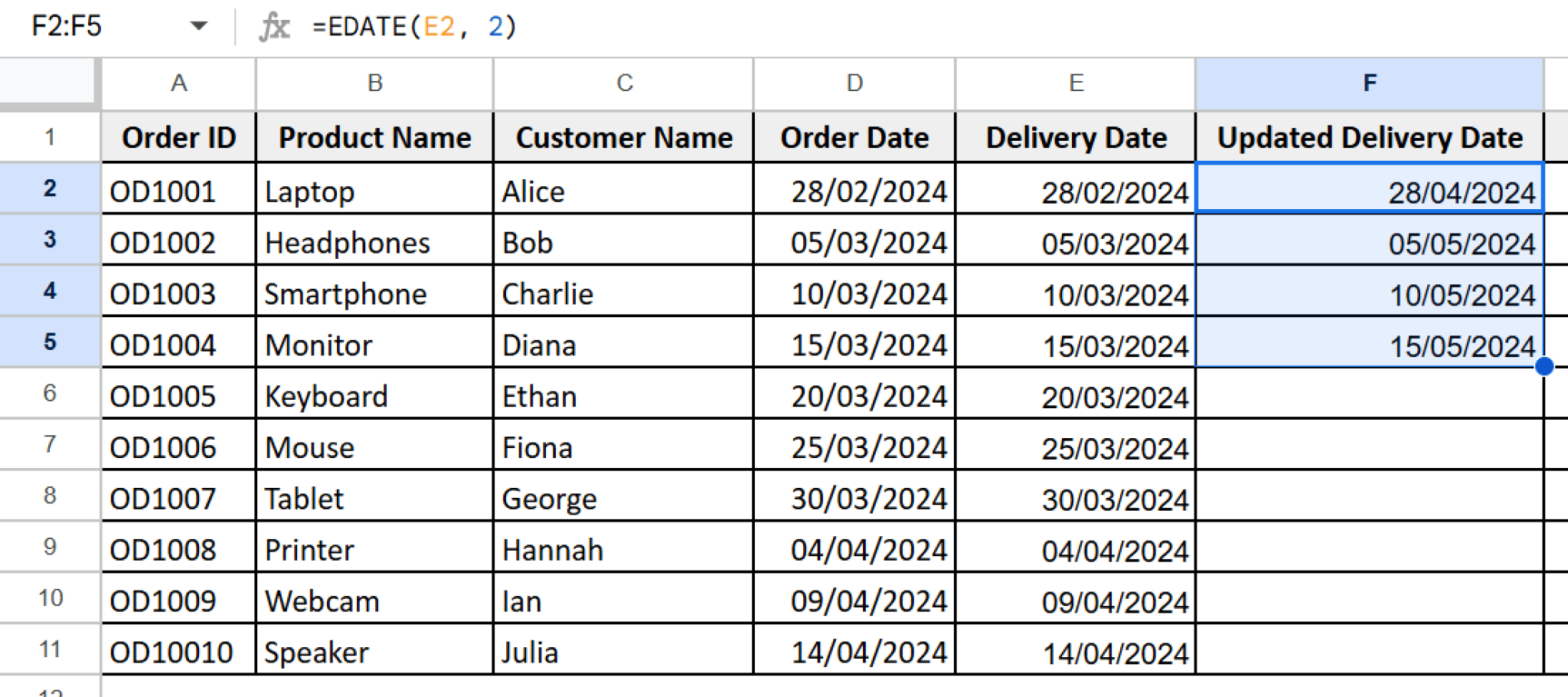
Task: Select column A header
Action: [x=179, y=83]
